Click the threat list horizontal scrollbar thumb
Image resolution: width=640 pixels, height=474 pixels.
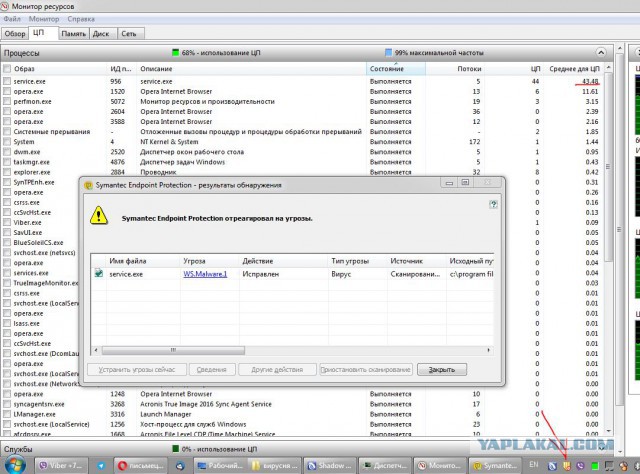click(173, 350)
